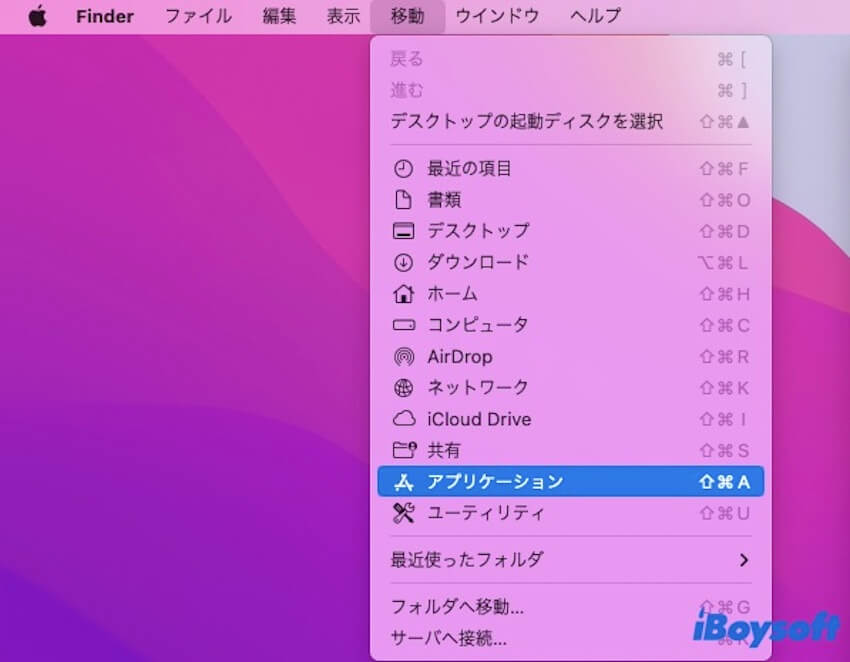This screenshot has width=850, height=662.
Task: Click the ⇧⌘K shortcut on ネットワーク row
Action: (x=724, y=388)
